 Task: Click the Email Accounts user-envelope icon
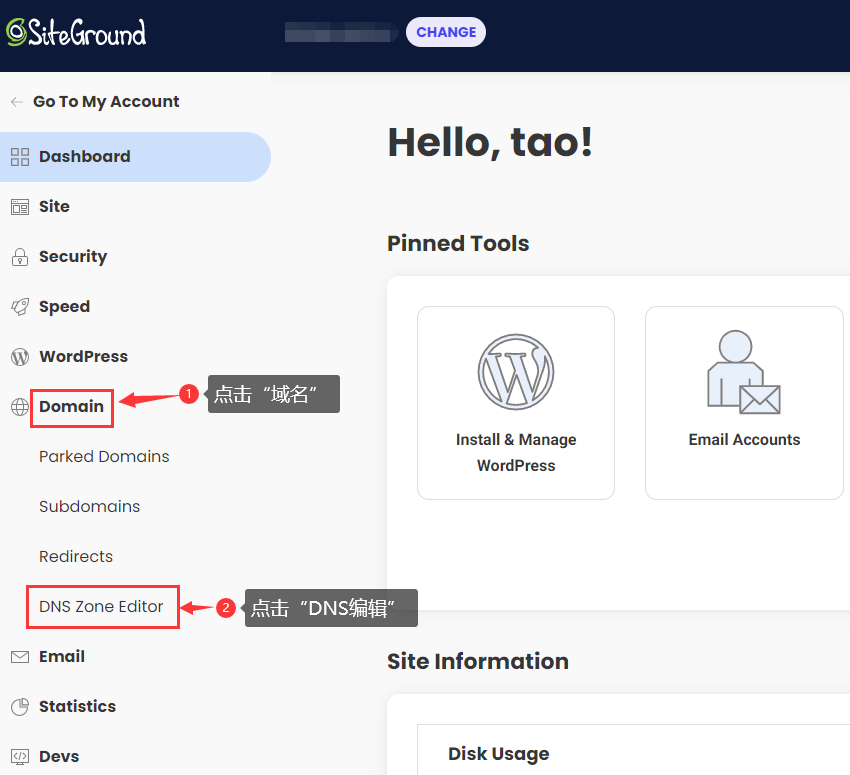744,372
